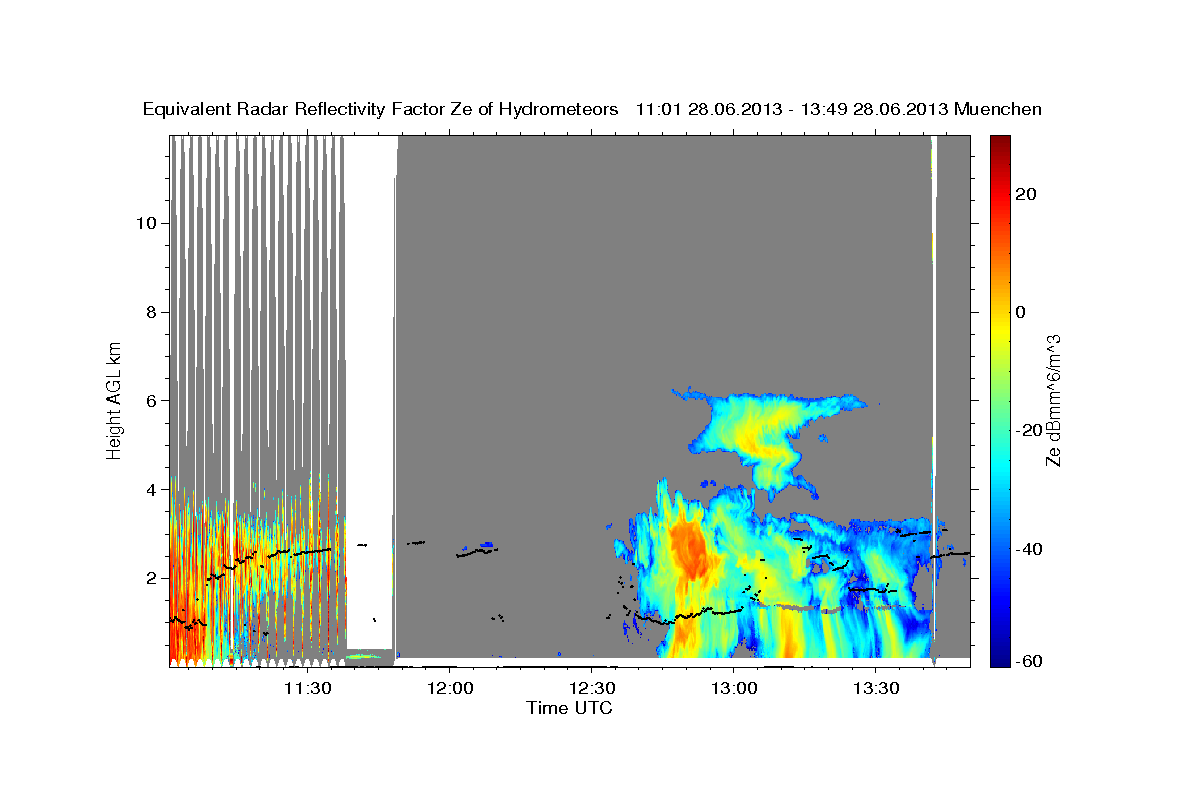Image resolution: width=1200 pixels, height=800 pixels.
Task: Click the height tick label '8'
Action: [152, 312]
